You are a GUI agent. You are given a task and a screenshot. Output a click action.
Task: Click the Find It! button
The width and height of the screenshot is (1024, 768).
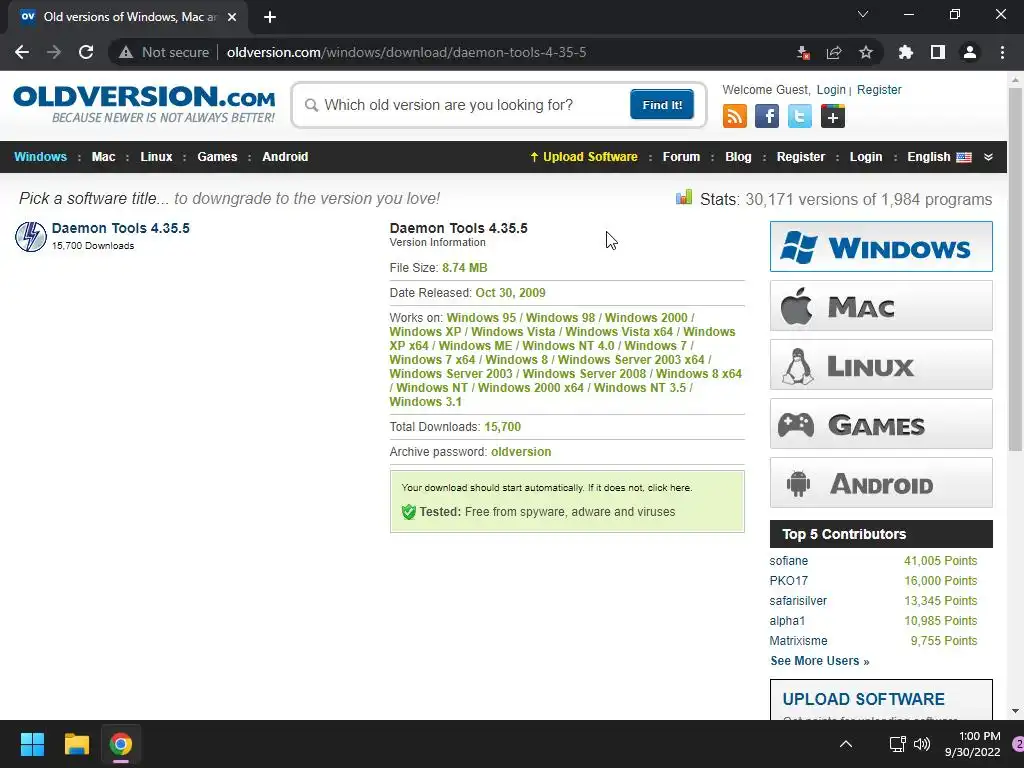(x=662, y=104)
